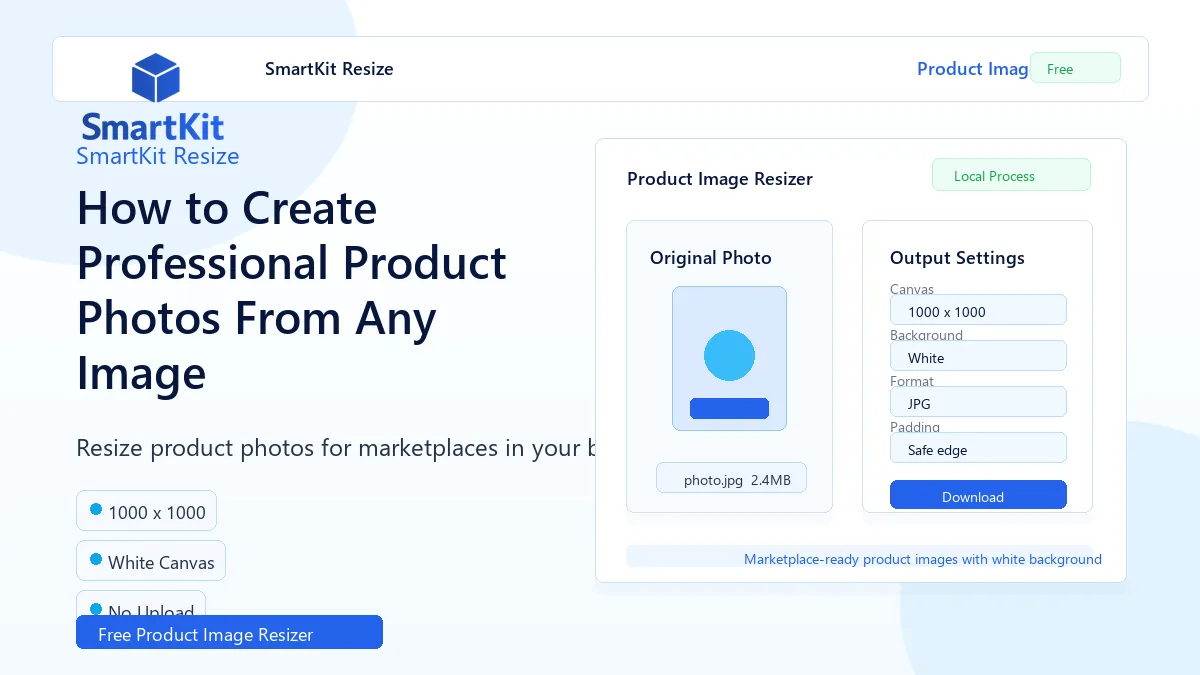Click the Output Settings heading
This screenshot has width=1200, height=675.
click(x=957, y=258)
